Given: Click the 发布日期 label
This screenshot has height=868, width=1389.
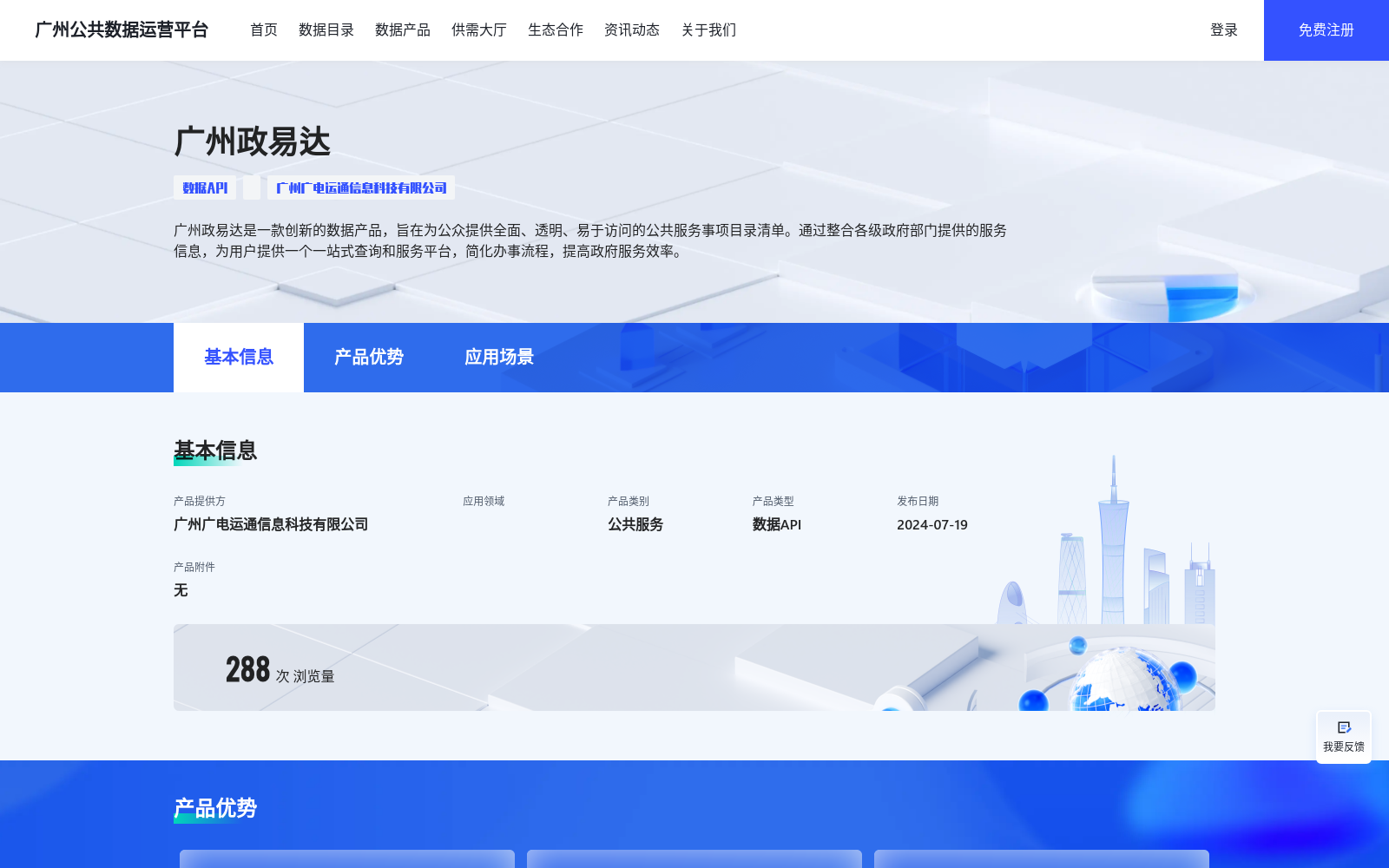Looking at the screenshot, I should (918, 501).
